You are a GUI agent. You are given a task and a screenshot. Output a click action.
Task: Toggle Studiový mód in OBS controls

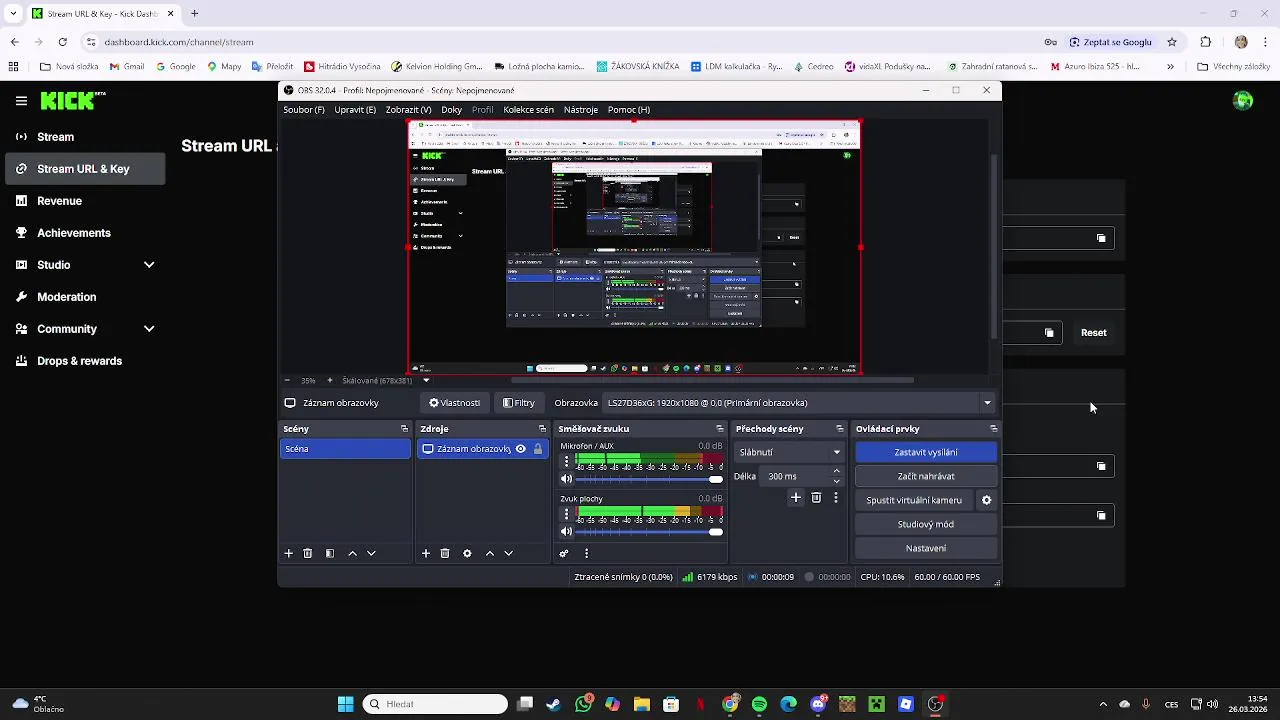(925, 524)
